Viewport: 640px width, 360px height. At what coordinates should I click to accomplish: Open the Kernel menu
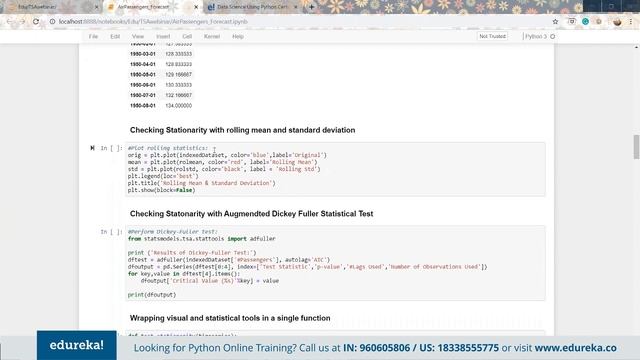click(x=212, y=36)
